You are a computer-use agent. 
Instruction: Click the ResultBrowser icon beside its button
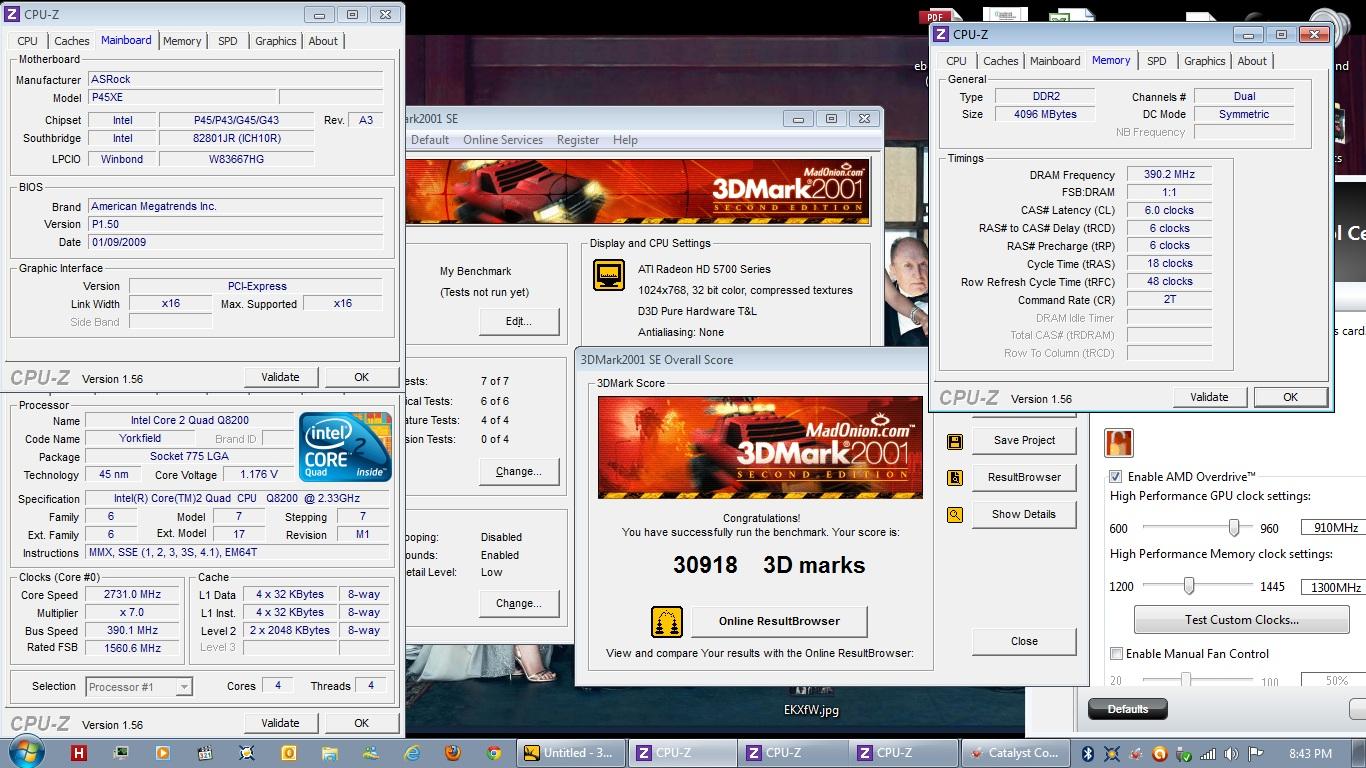click(x=955, y=478)
